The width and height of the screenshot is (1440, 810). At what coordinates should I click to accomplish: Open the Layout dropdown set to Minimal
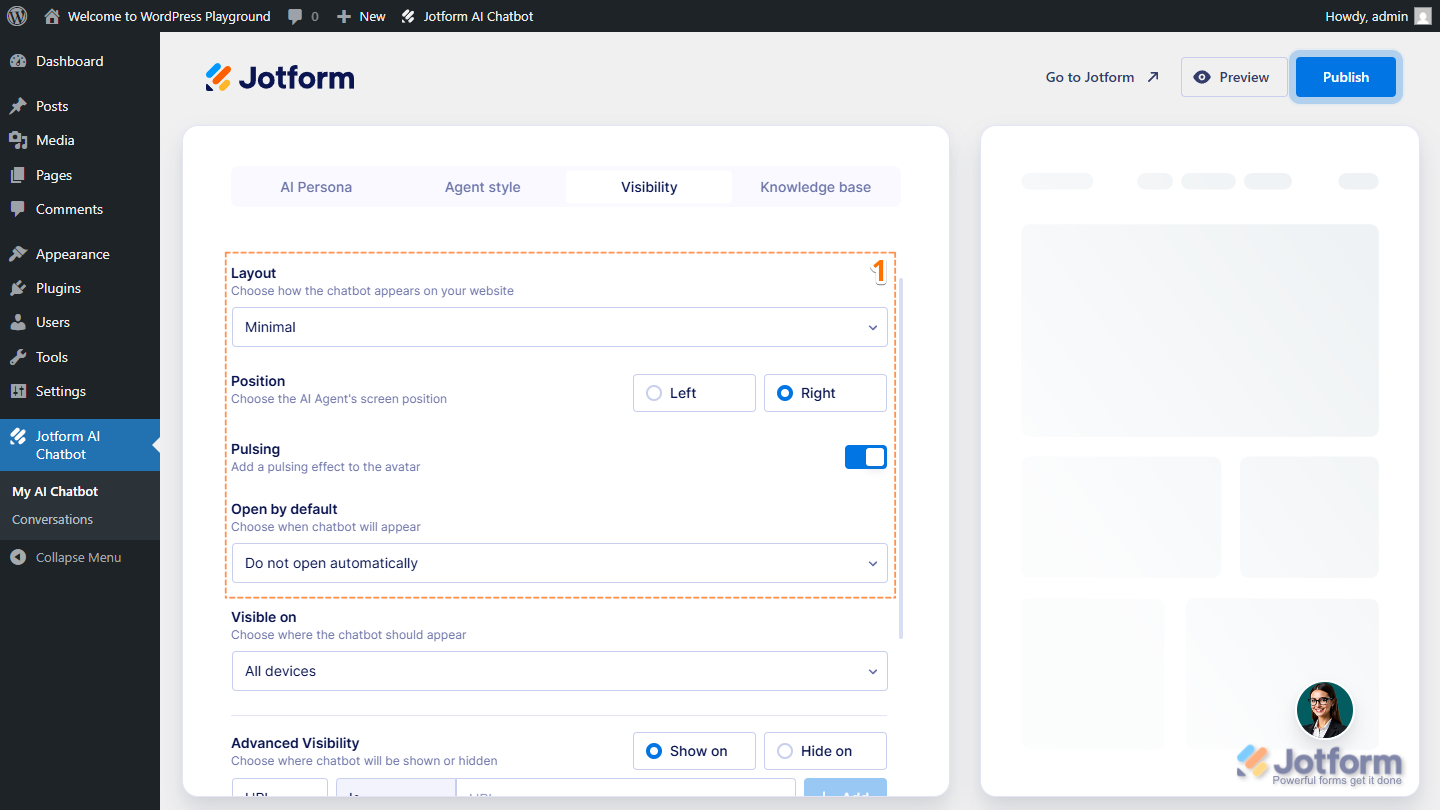click(560, 327)
